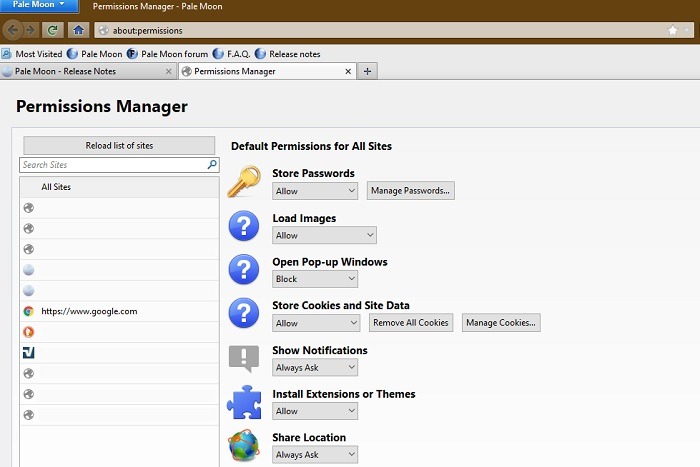700x467 pixels.
Task: Click the magnifier icon in Search Sites
Action: (212, 165)
